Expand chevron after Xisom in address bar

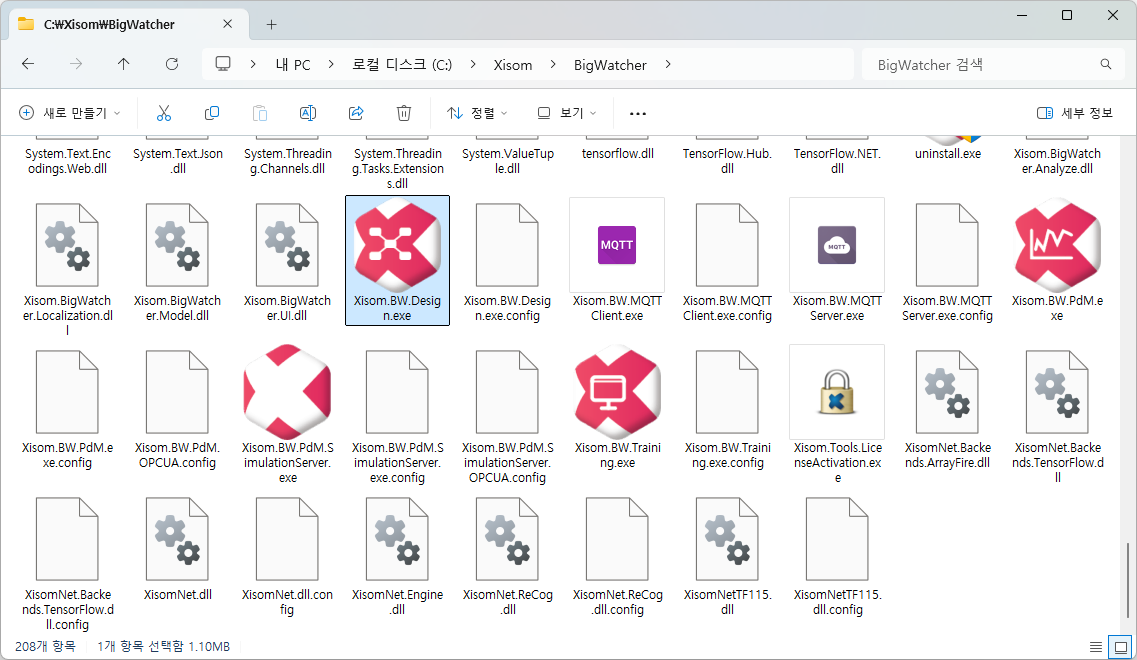(x=553, y=65)
